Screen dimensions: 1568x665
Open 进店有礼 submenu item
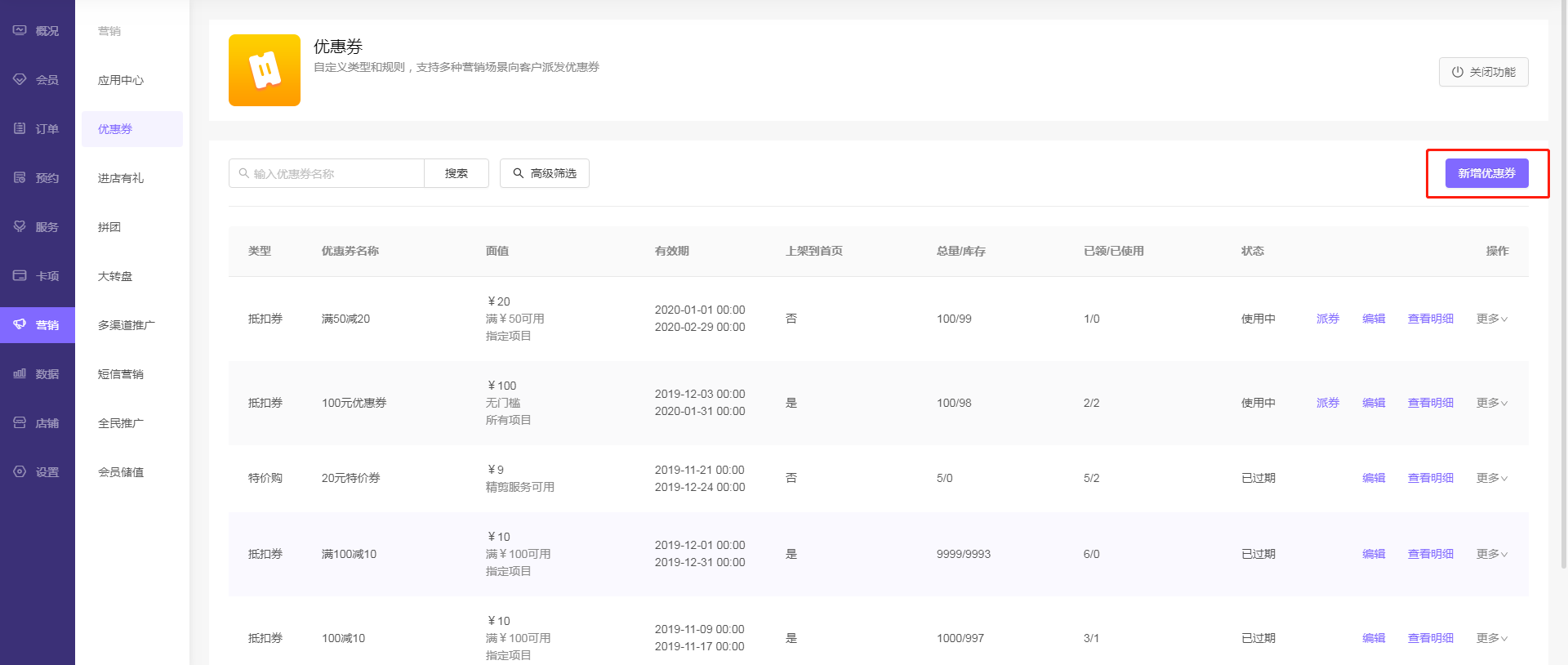click(121, 178)
